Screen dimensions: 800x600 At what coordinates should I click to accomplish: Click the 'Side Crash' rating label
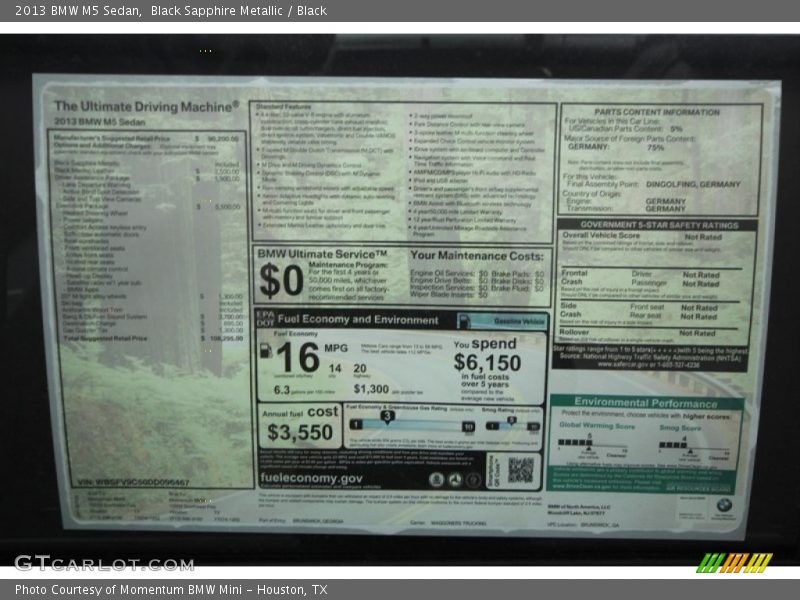click(x=570, y=310)
